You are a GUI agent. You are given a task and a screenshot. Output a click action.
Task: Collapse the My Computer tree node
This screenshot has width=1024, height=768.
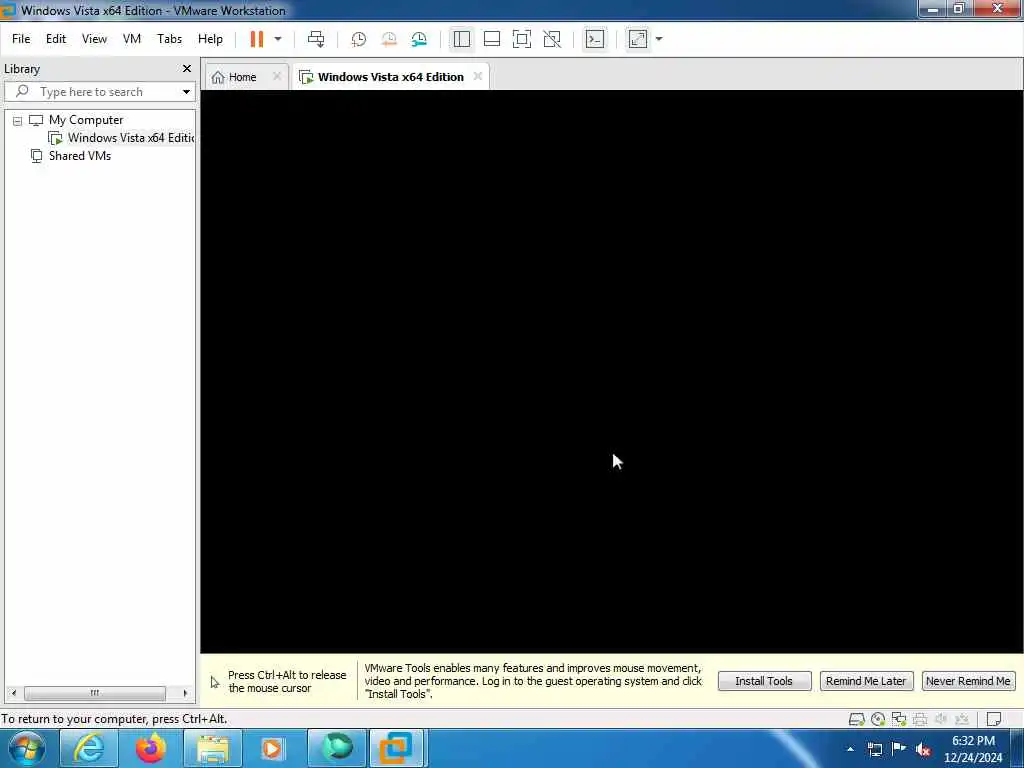(18, 121)
